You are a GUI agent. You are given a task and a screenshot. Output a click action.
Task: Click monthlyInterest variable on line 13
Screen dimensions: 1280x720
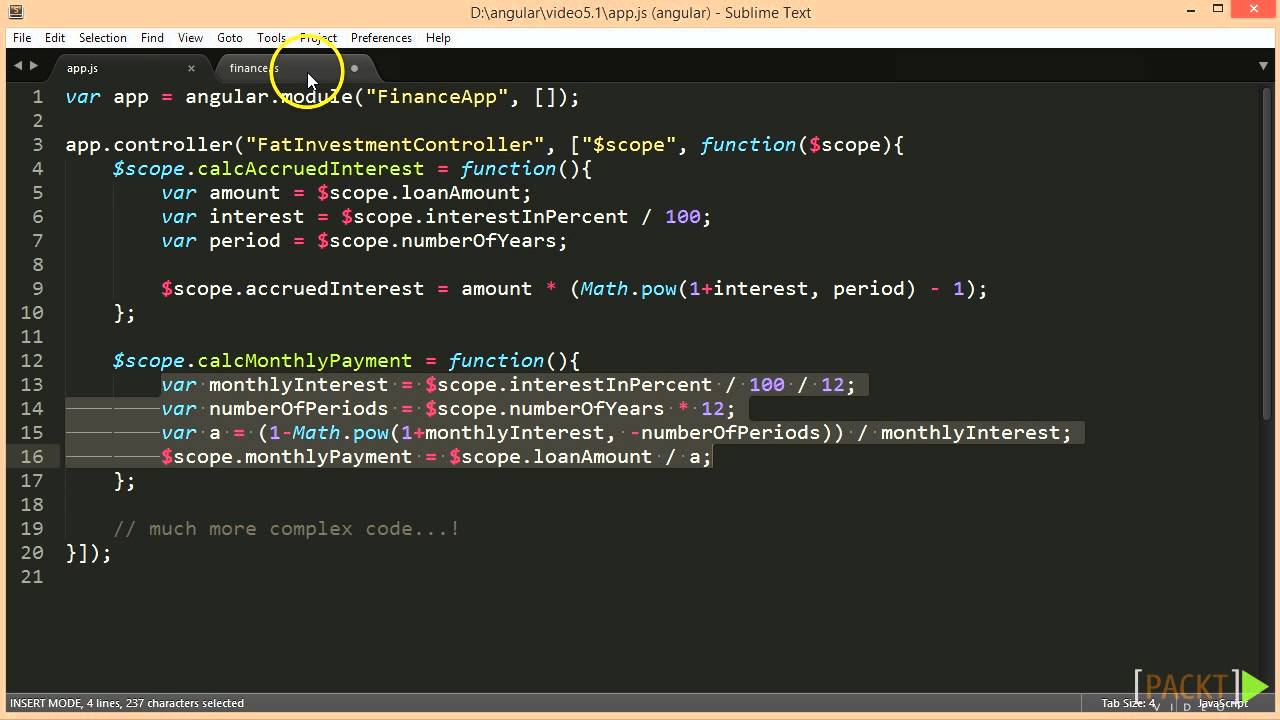coord(299,385)
